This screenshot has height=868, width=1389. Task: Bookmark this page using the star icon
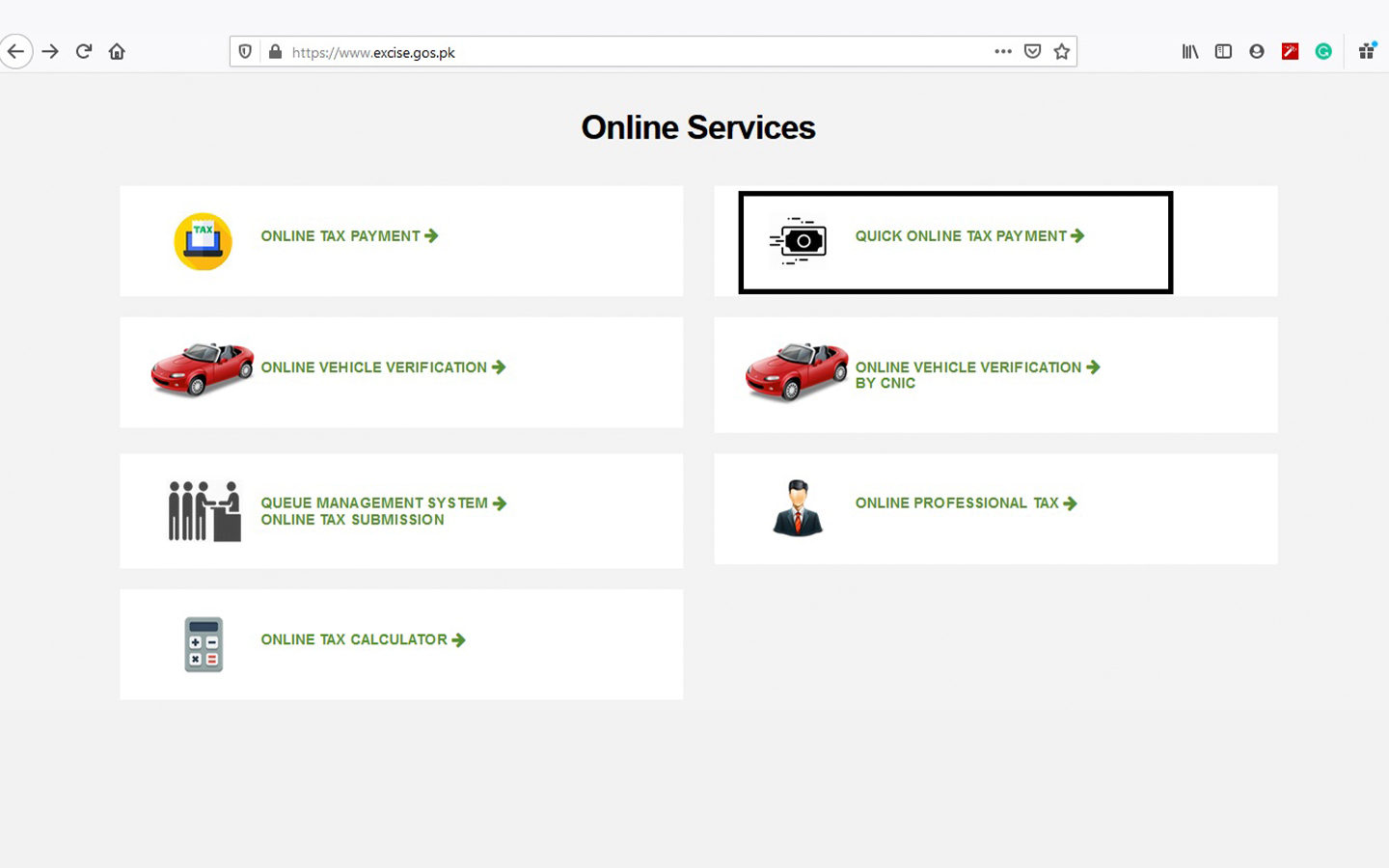[1061, 51]
